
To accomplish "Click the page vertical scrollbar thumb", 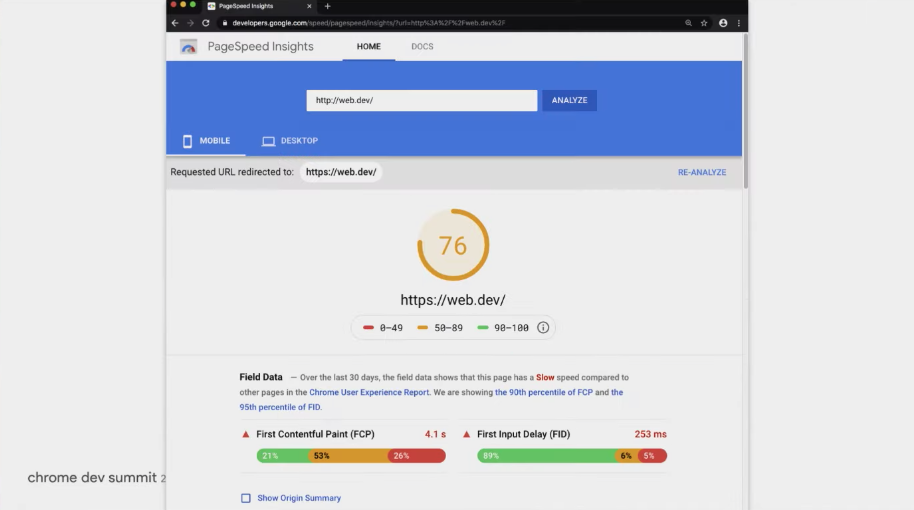I will pyautogui.click(x=745, y=111).
